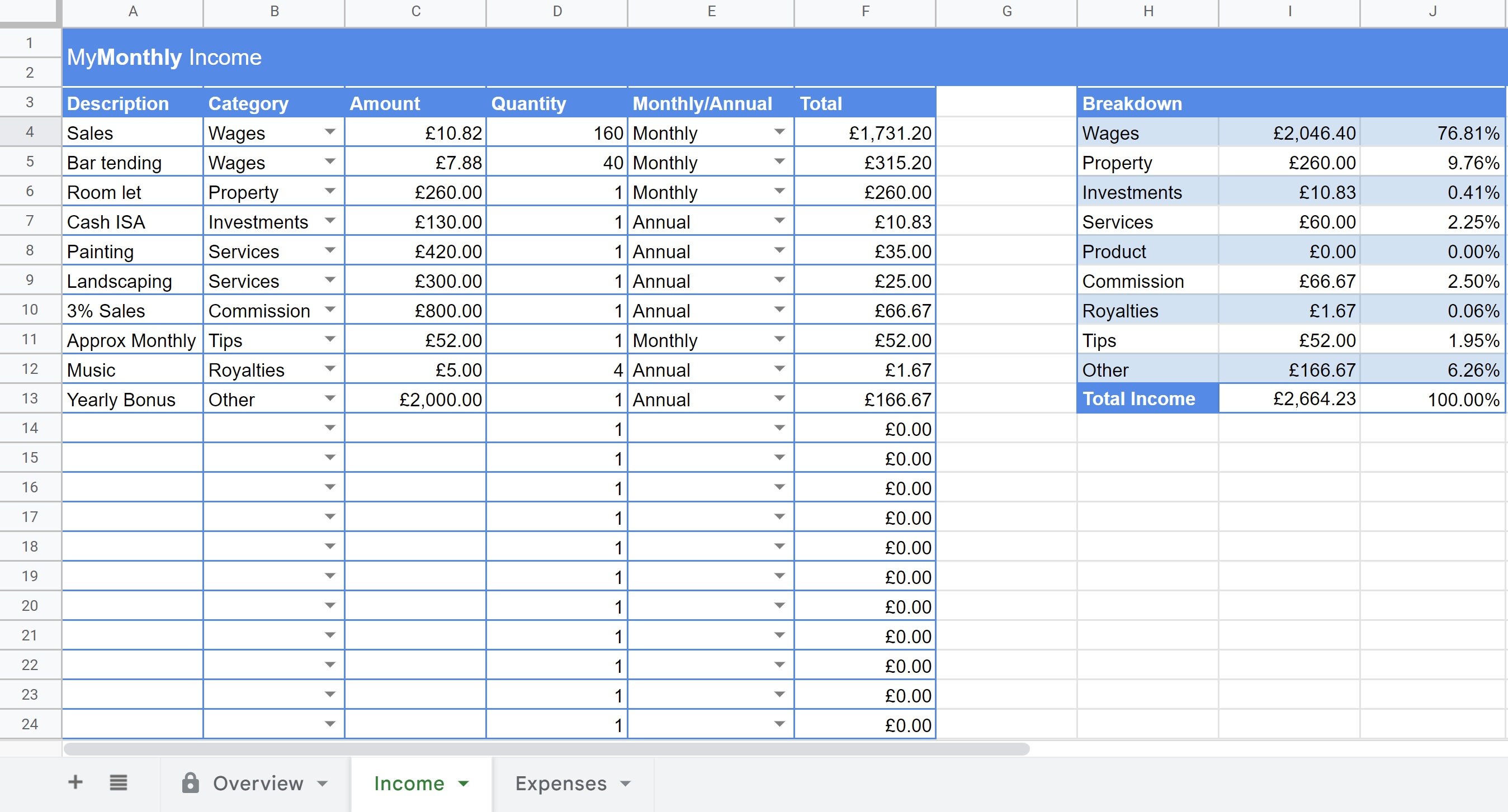Change the Wages category for Bar tending
Image resolution: width=1508 pixels, height=812 pixels.
point(329,162)
